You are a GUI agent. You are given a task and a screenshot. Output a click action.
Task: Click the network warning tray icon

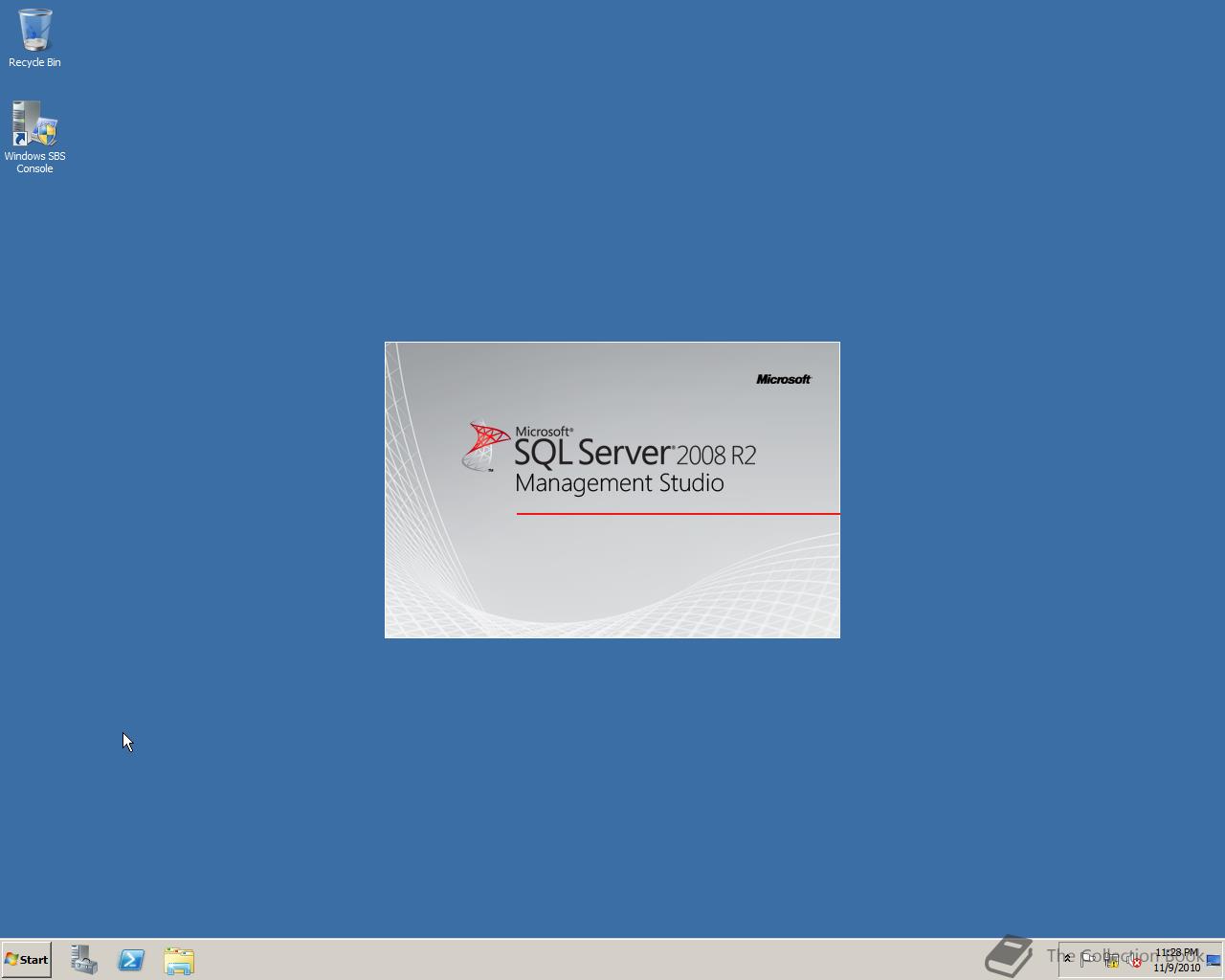(1111, 961)
